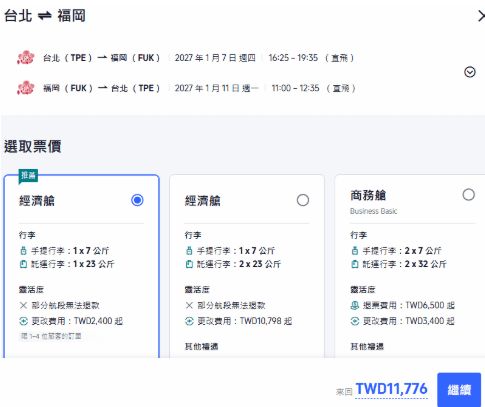Image resolution: width=485 pixels, height=407 pixels.
Task: Click the no-refund X icon in first economy card
Action: (23, 305)
